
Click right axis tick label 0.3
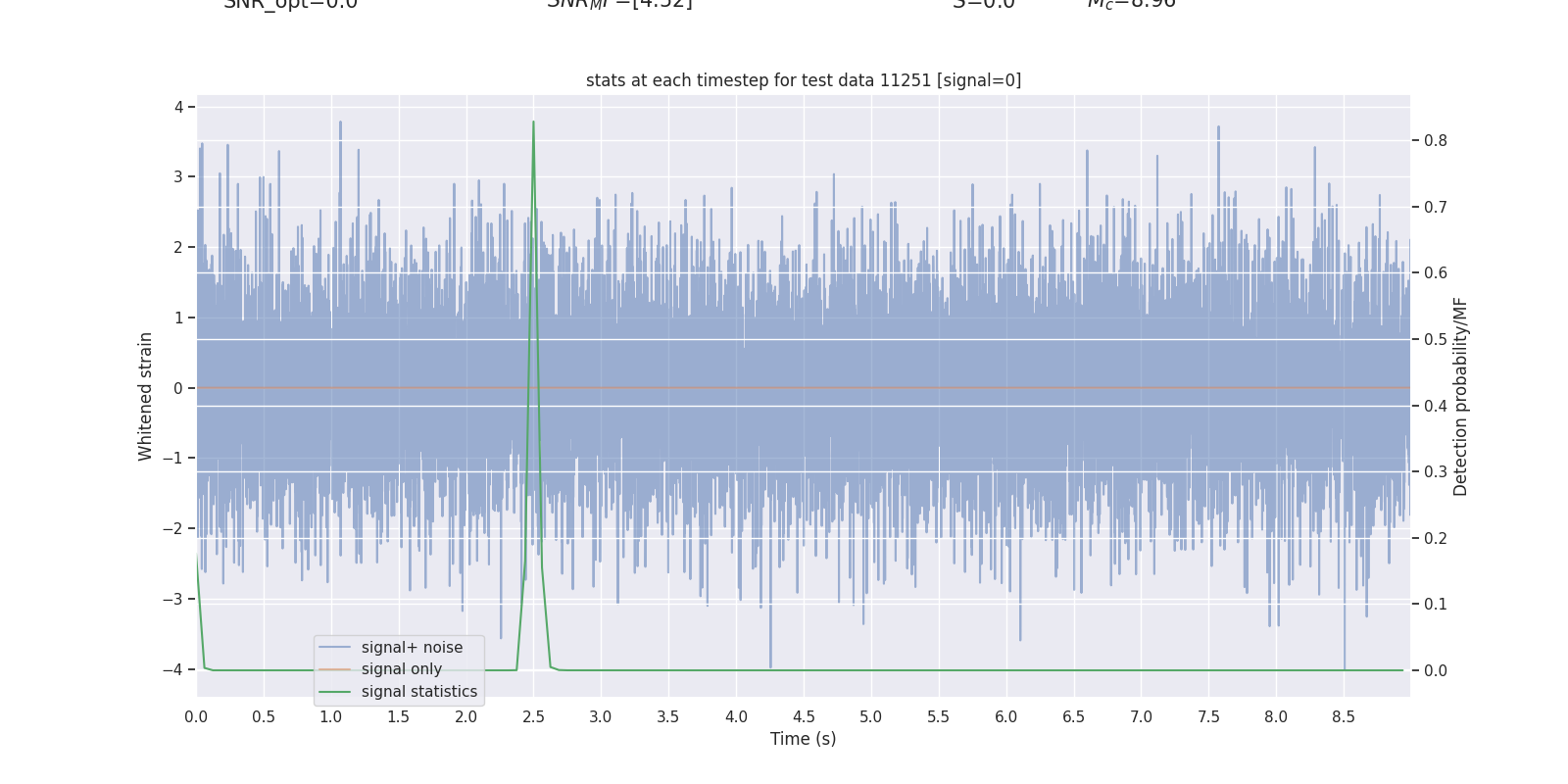tap(1436, 471)
